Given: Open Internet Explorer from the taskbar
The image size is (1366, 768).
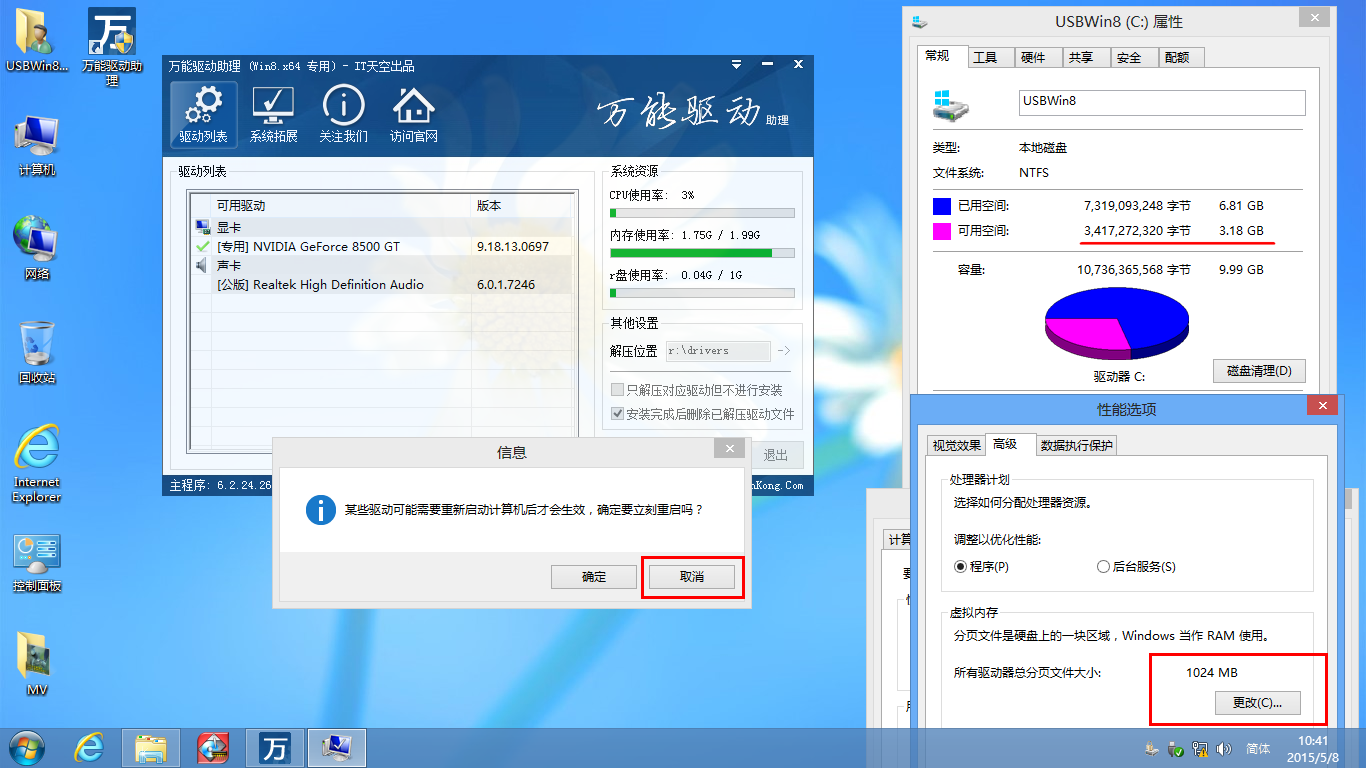Looking at the screenshot, I should point(89,747).
